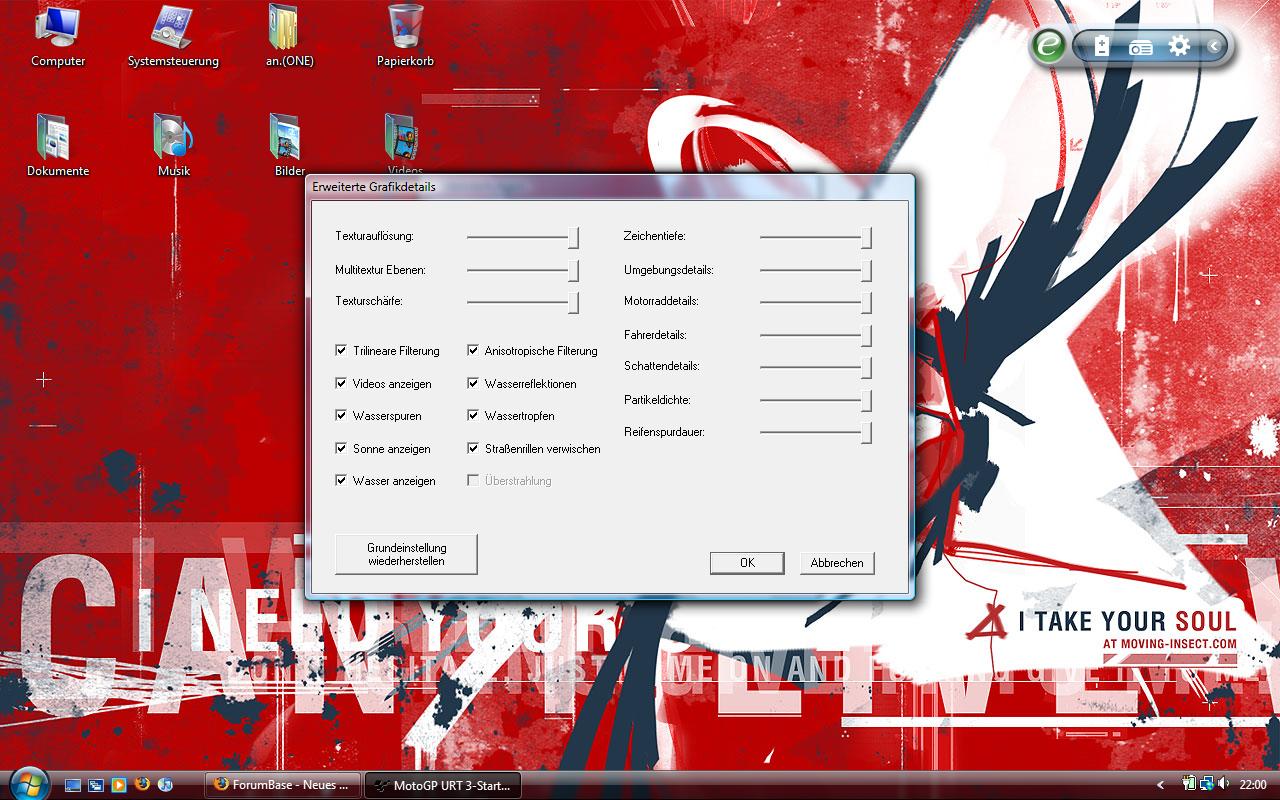Select the Videos folder on desktop
Image resolution: width=1280 pixels, height=800 pixels.
pos(405,143)
